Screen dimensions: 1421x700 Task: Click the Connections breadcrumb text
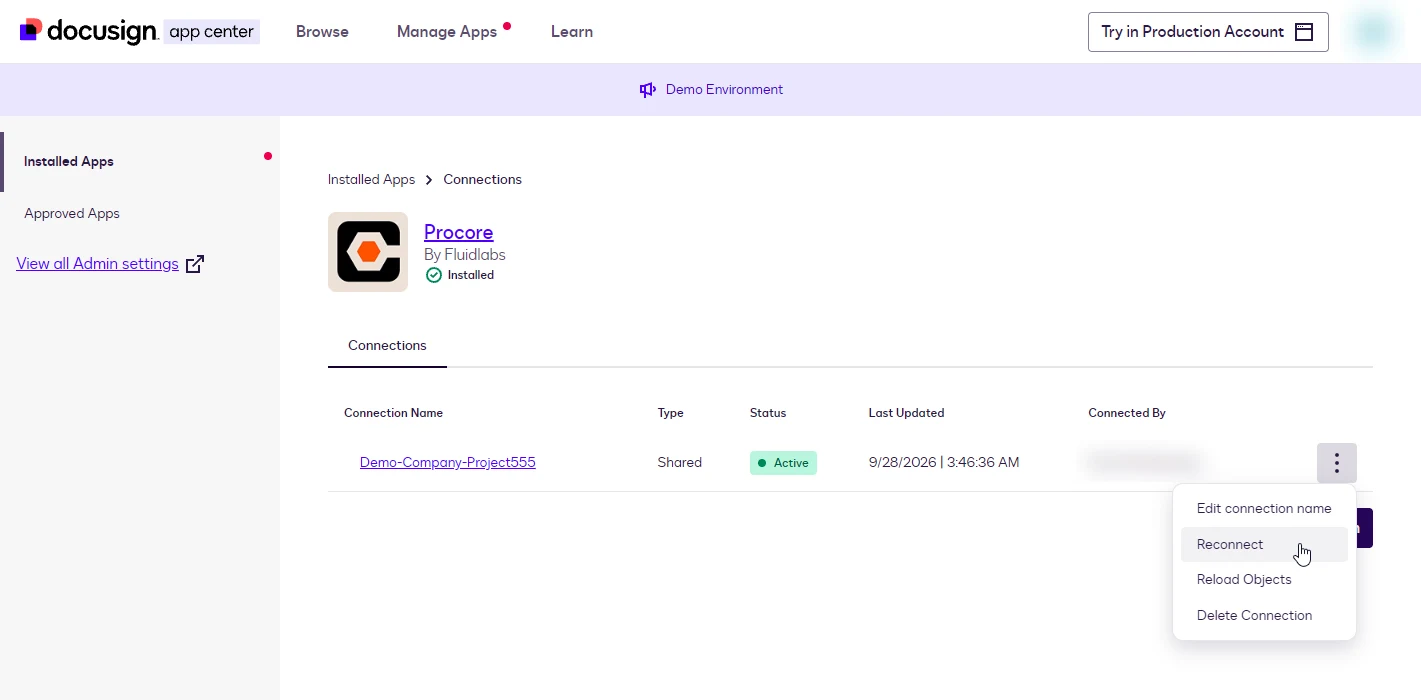pyautogui.click(x=483, y=180)
